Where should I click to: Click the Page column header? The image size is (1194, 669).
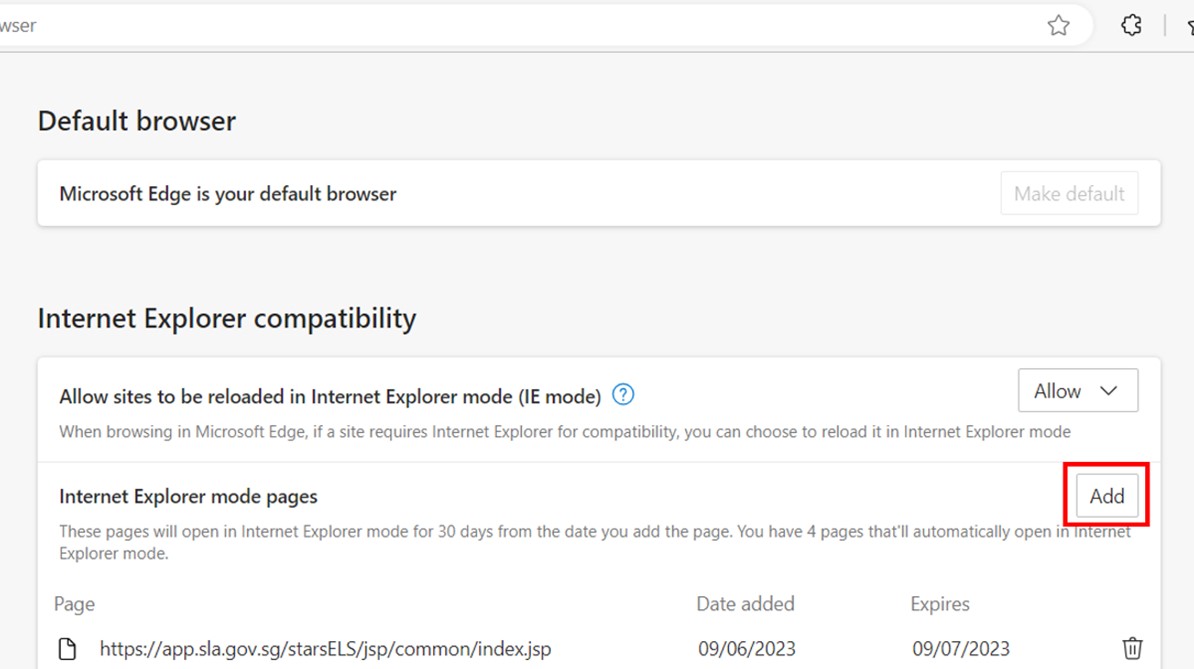tap(75, 604)
